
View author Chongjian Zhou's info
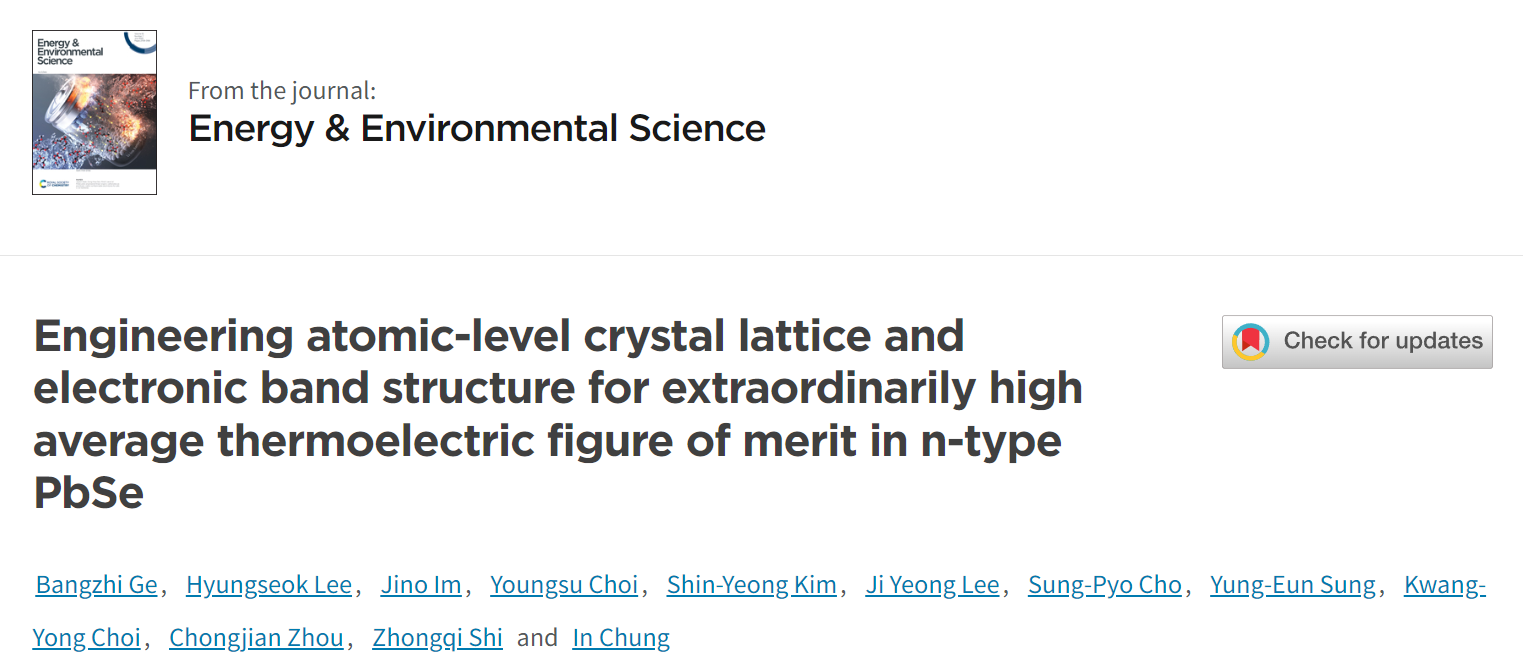pos(256,637)
